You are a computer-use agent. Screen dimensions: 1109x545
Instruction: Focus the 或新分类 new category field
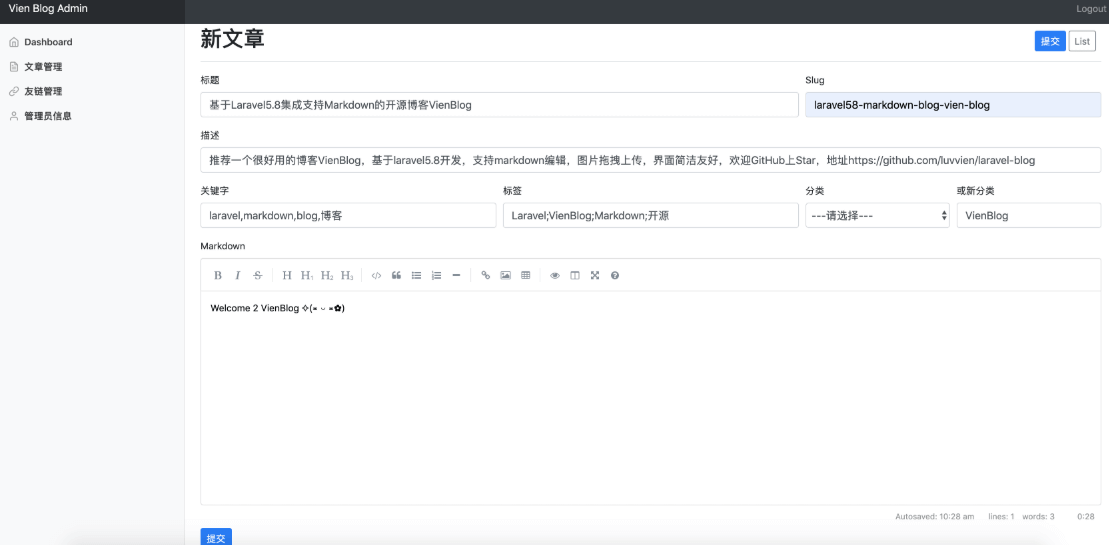[x=1029, y=216]
